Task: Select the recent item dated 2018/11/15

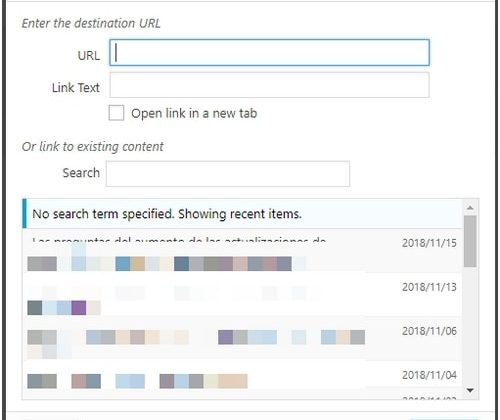Action: (242, 250)
